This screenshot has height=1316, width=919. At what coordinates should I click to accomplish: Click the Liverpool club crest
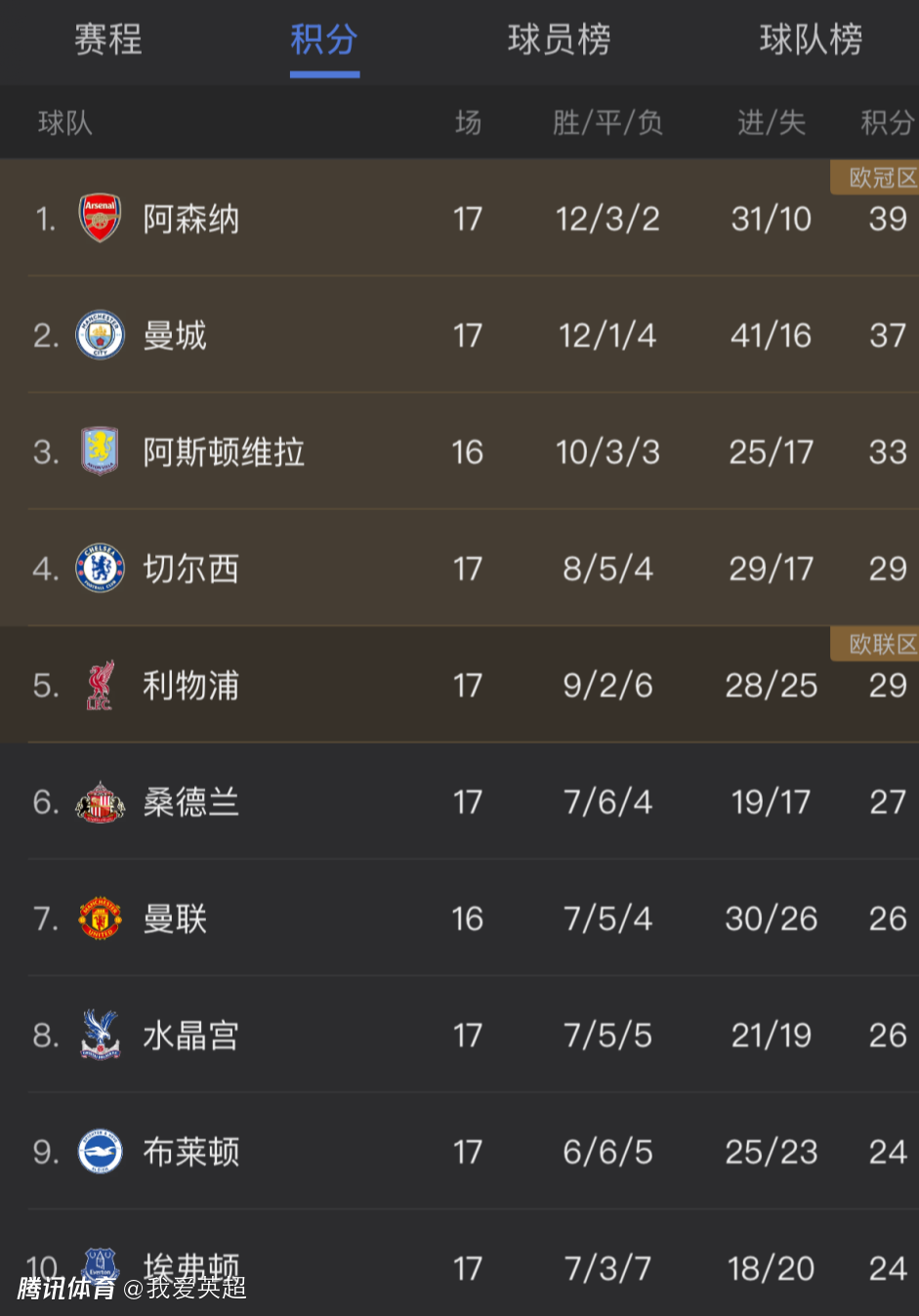pyautogui.click(x=100, y=685)
